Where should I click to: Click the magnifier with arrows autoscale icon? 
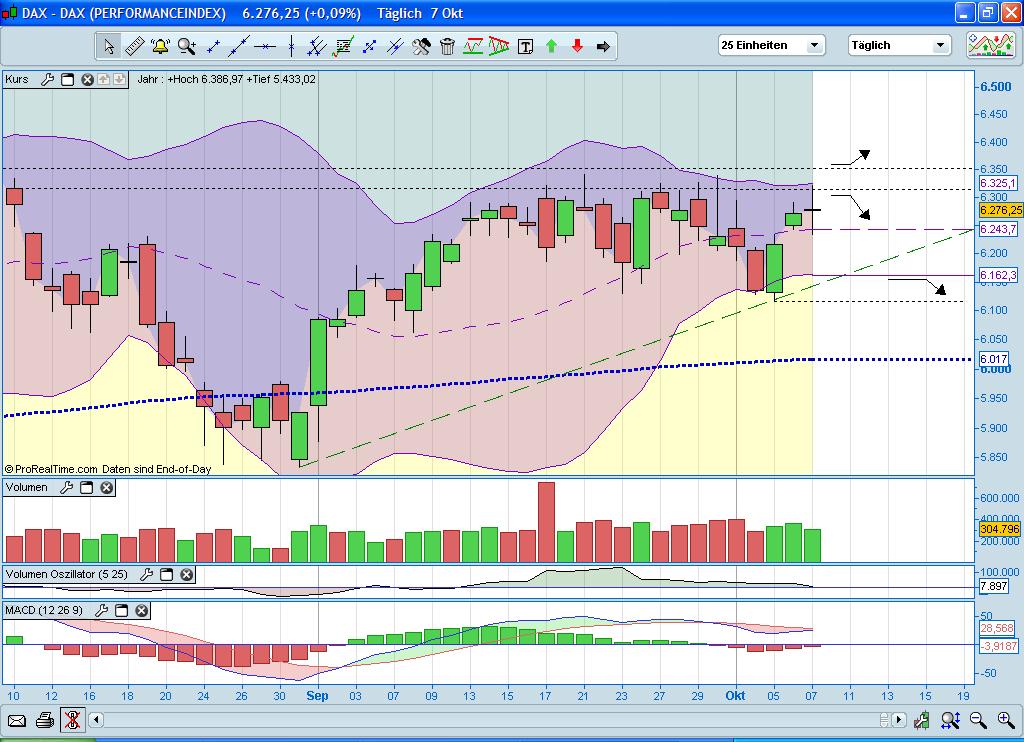[950, 720]
